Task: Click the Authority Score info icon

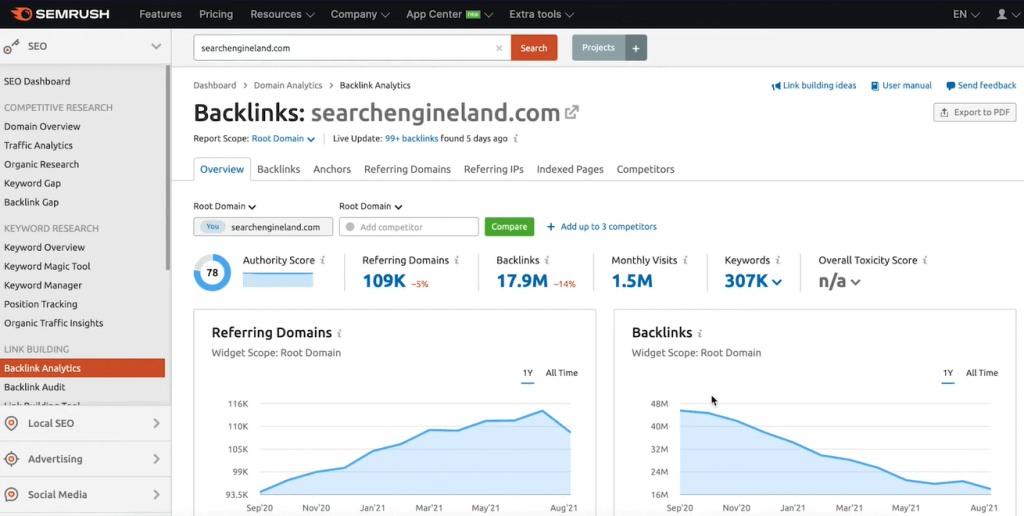Action: 323,260
